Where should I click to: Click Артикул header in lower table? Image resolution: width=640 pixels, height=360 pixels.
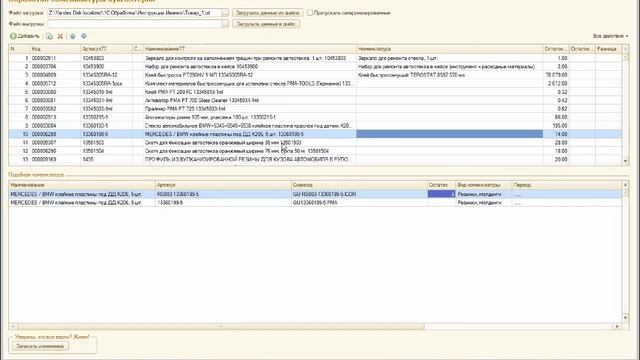tap(223, 185)
